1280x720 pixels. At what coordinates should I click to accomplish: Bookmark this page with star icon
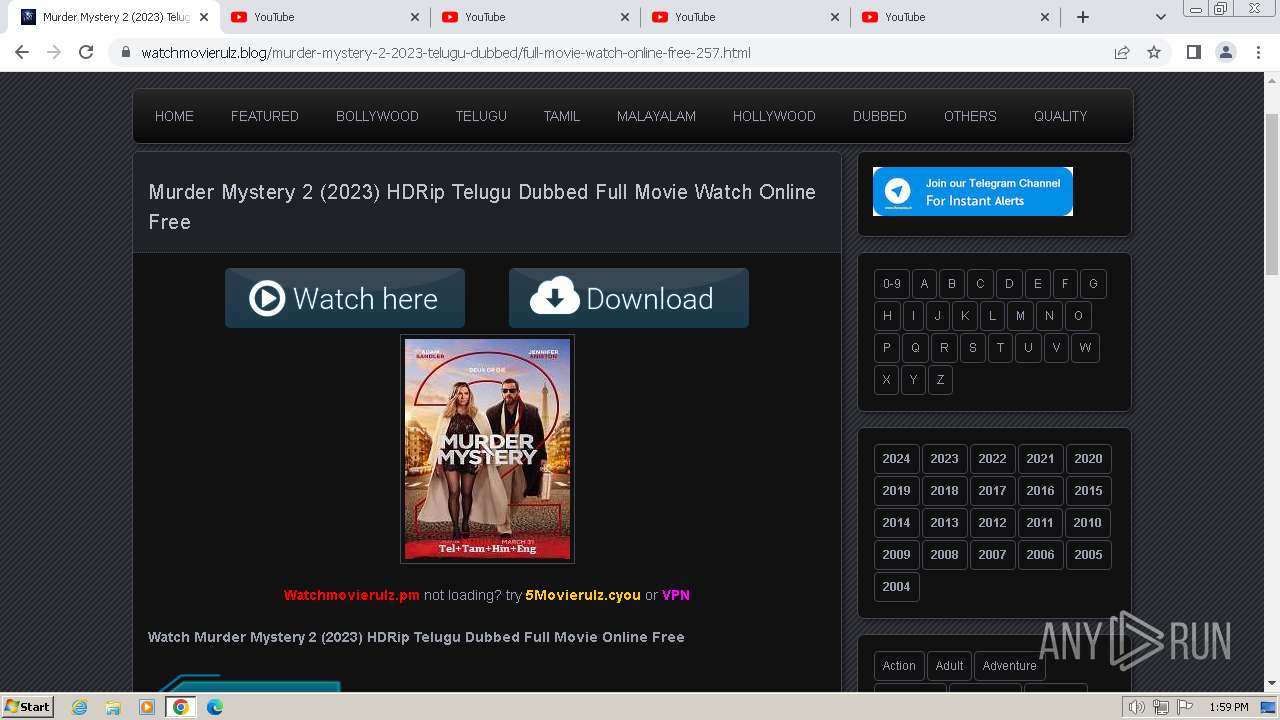click(x=1154, y=52)
